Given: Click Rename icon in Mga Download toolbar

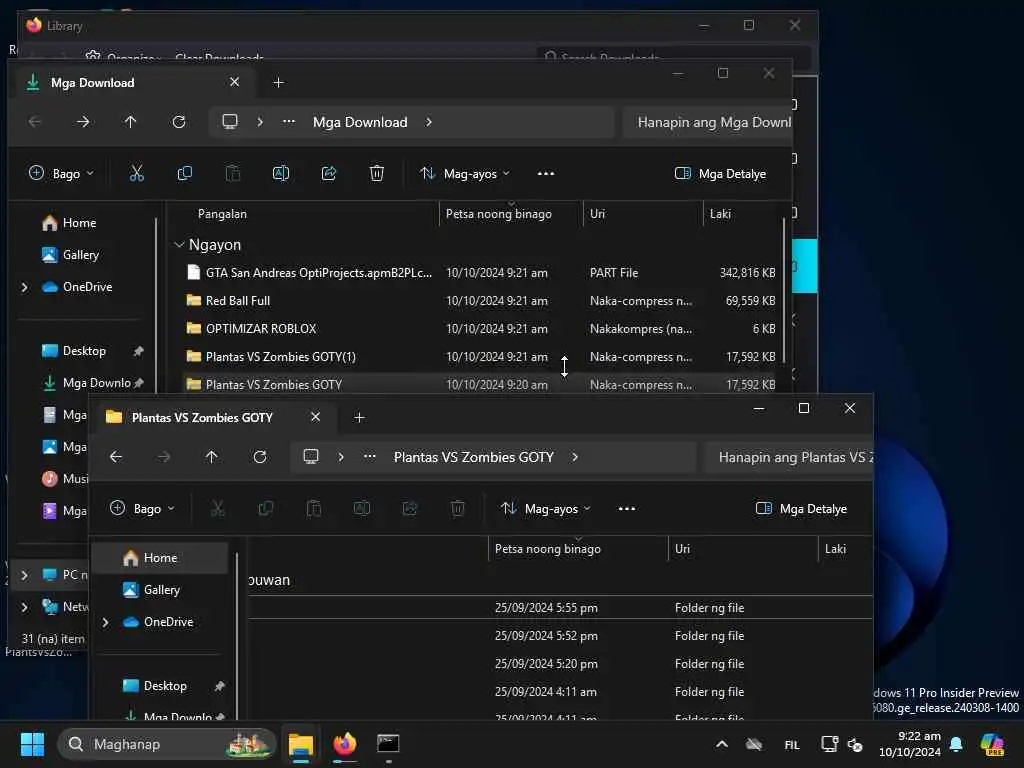Looking at the screenshot, I should point(281,173).
